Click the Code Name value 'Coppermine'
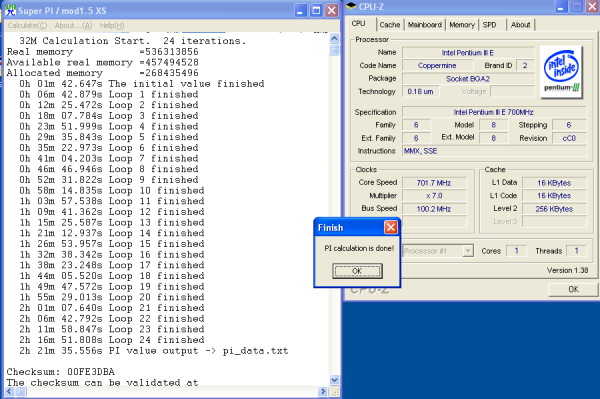The image size is (600, 399). (x=437, y=65)
